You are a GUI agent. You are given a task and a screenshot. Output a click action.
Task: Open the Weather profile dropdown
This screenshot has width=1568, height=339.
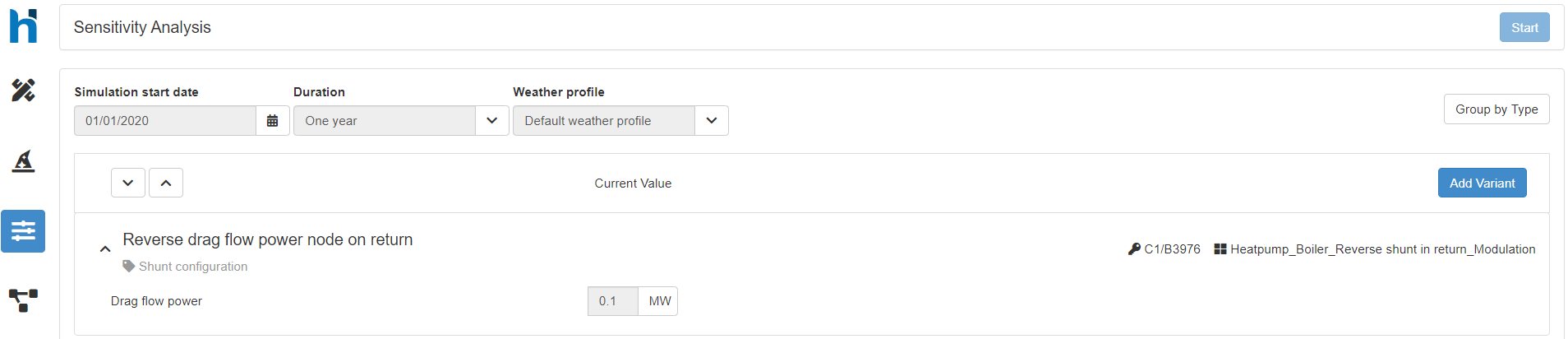click(x=711, y=121)
